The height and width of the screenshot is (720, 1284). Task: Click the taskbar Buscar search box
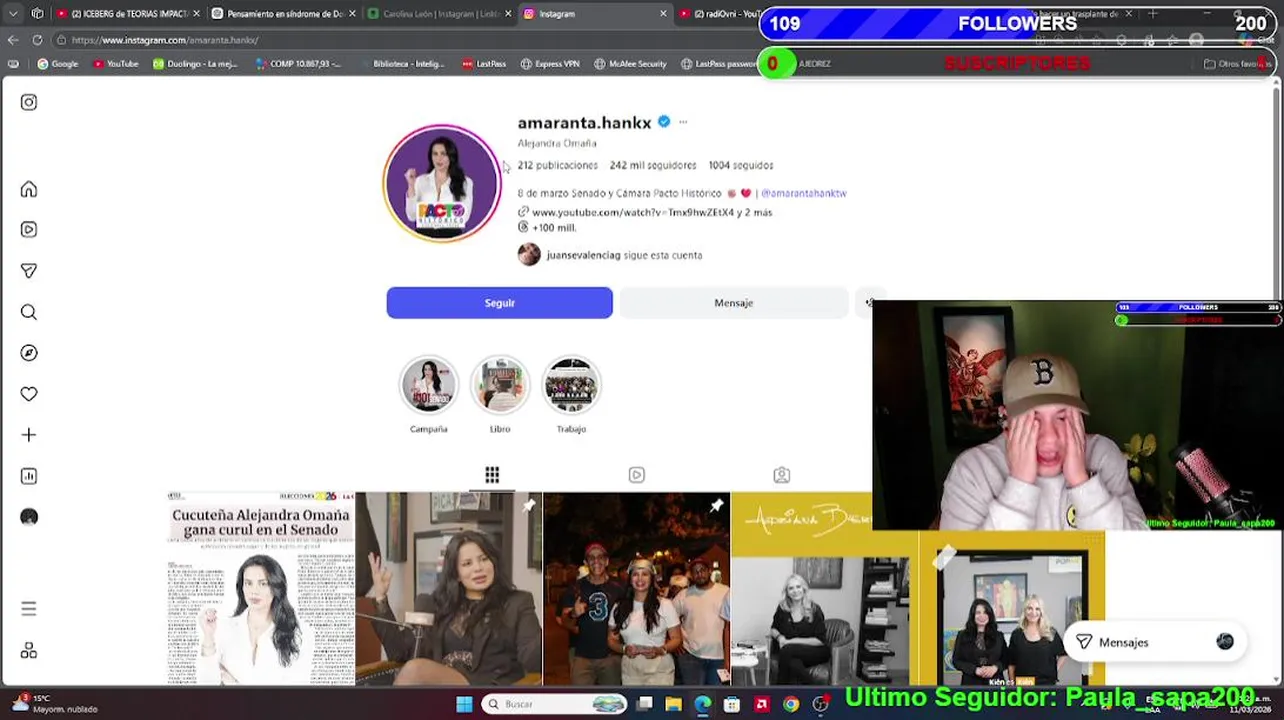(555, 704)
